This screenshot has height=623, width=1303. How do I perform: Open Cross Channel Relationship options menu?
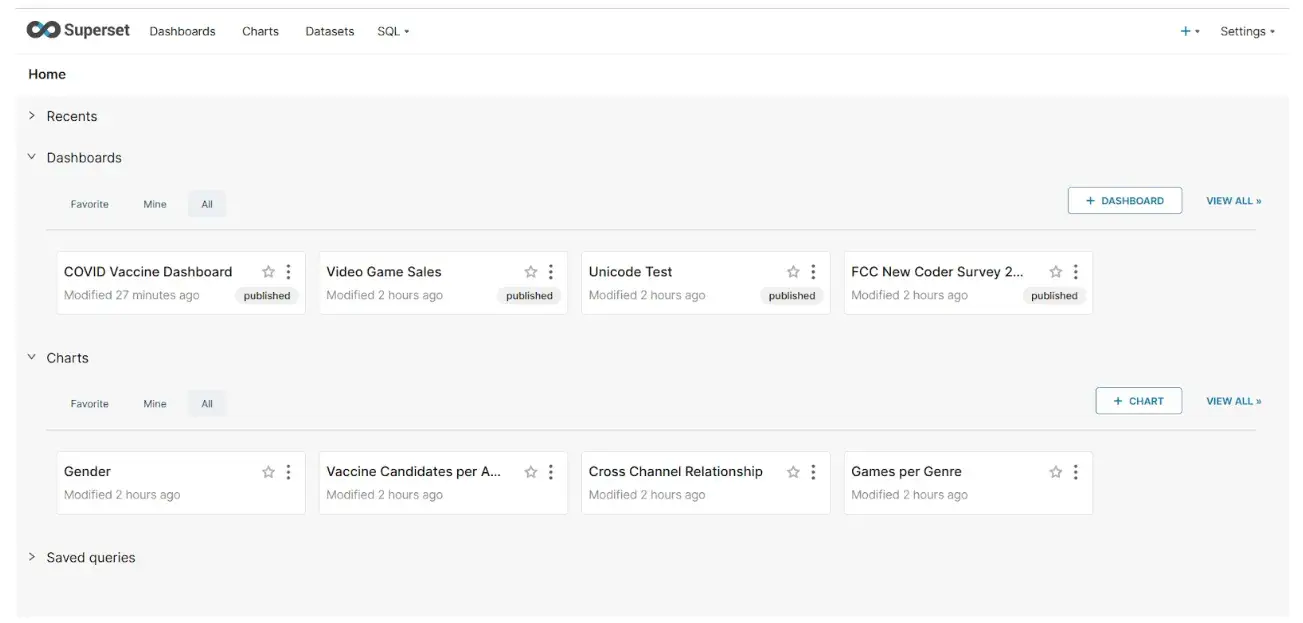[x=813, y=472]
